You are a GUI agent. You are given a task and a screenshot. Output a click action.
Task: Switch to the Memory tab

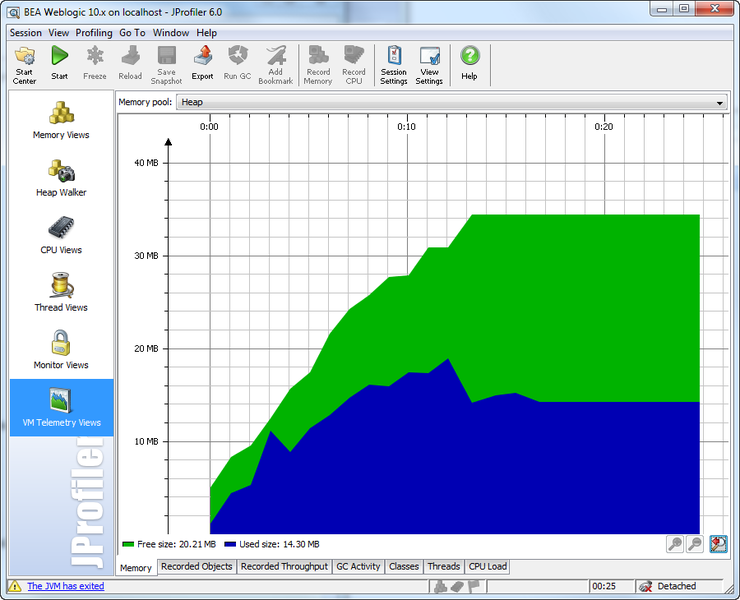click(x=135, y=568)
